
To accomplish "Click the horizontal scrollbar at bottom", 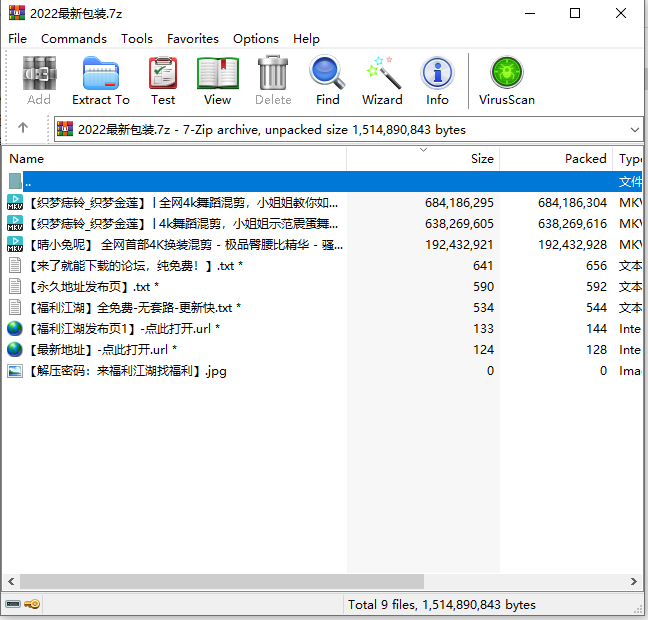I will click(300, 581).
